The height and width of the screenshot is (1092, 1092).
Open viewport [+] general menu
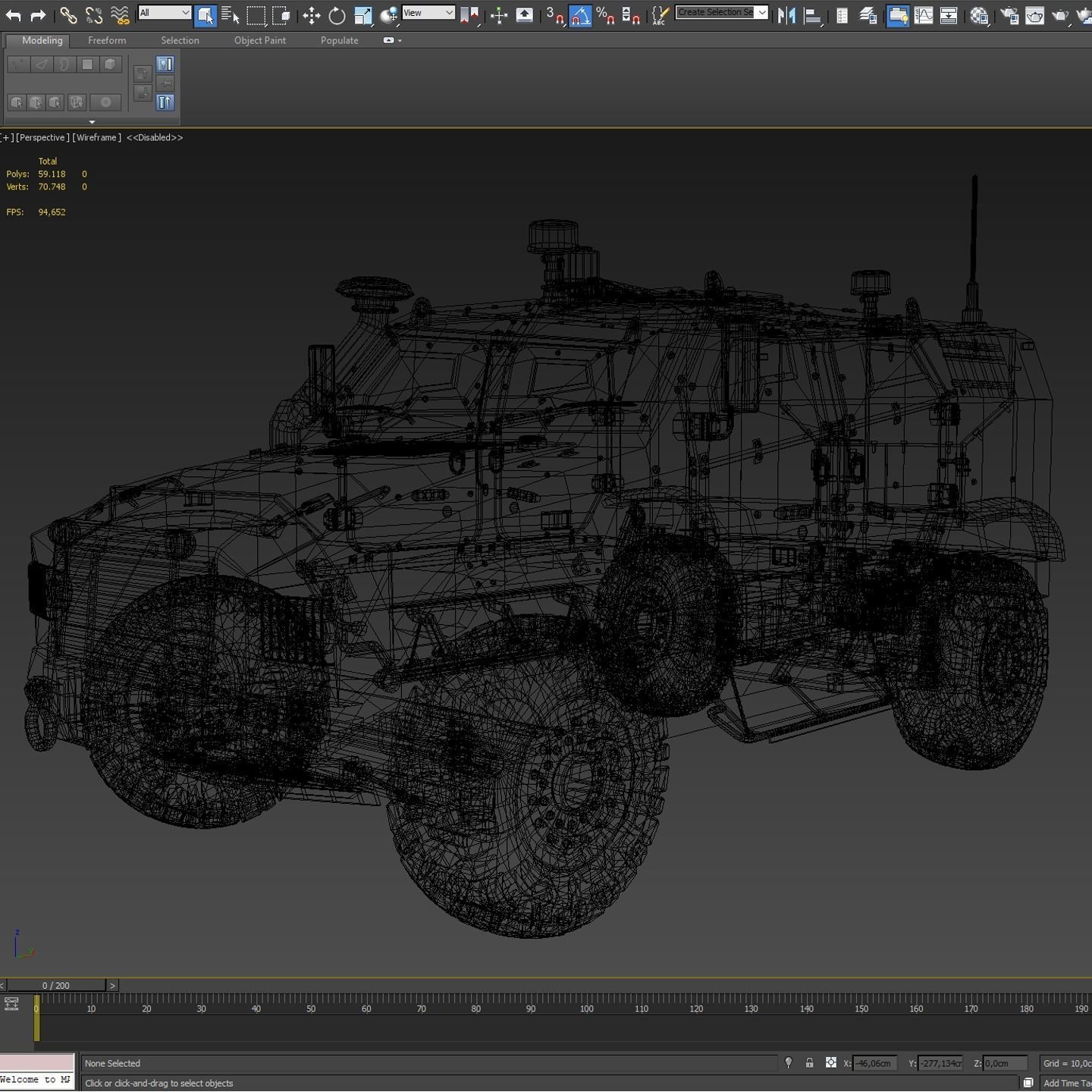coord(7,137)
